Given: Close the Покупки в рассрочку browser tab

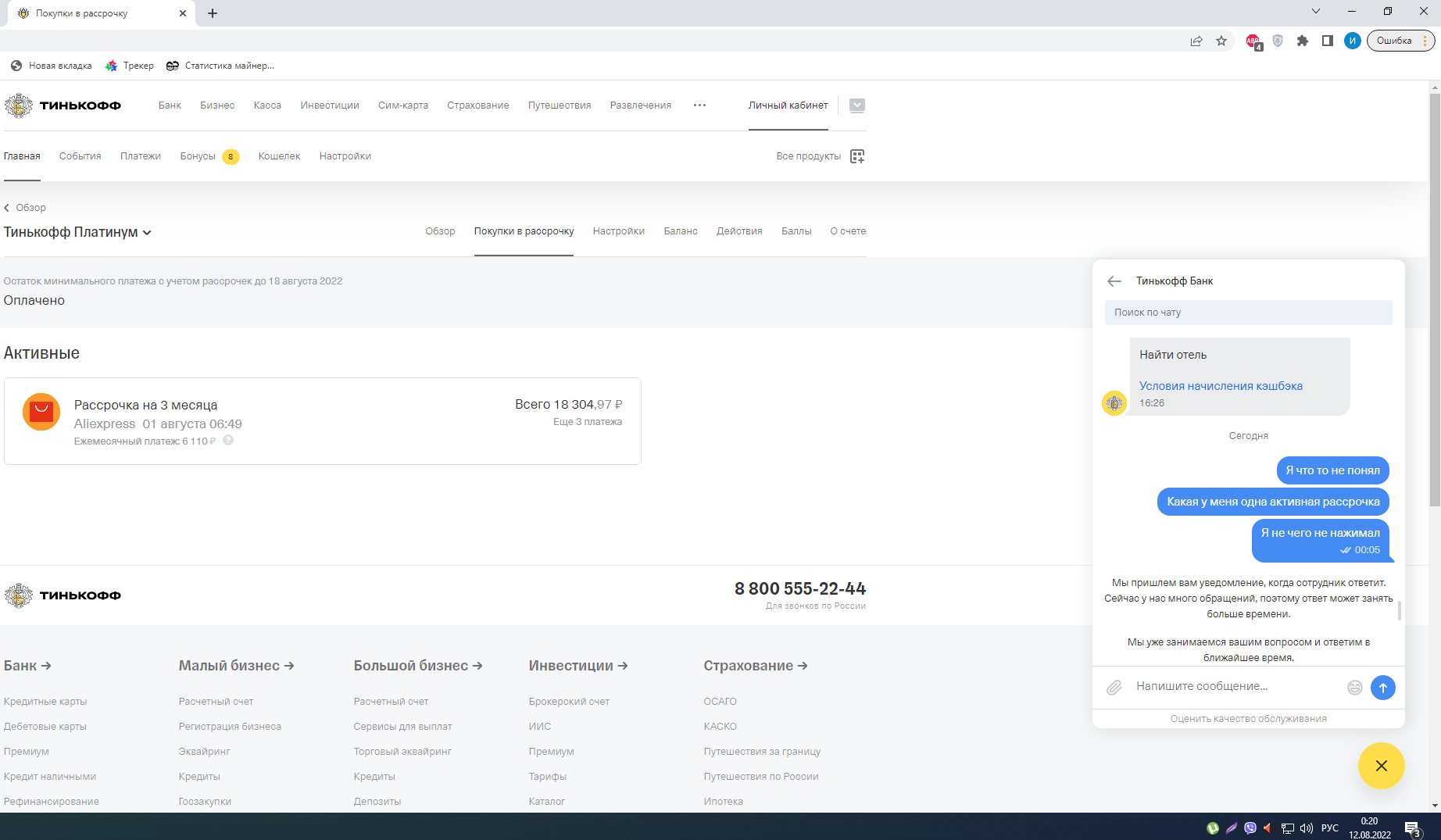Looking at the screenshot, I should [x=182, y=13].
